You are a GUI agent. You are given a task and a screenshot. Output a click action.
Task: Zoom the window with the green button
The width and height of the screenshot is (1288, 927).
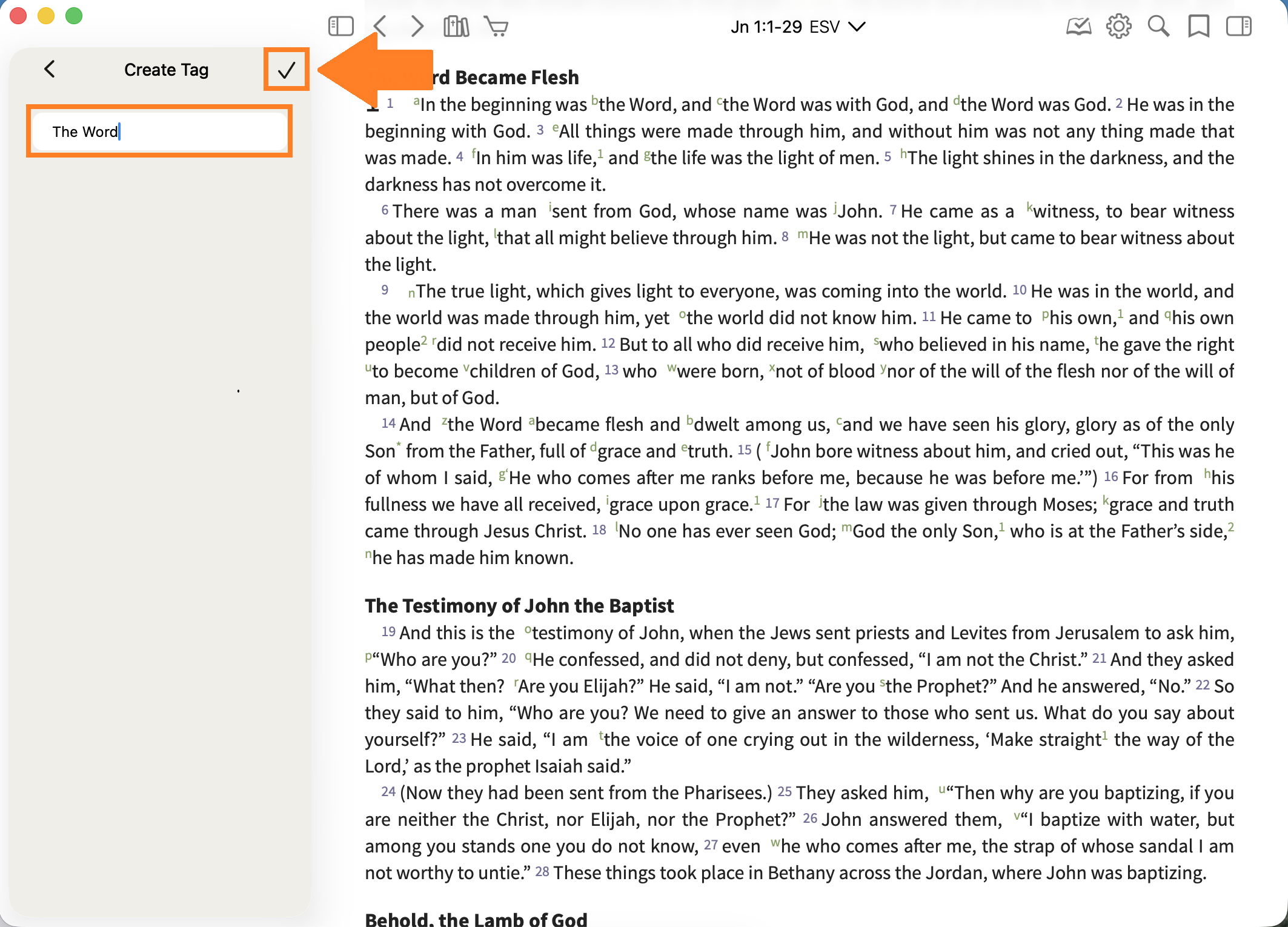(74, 16)
